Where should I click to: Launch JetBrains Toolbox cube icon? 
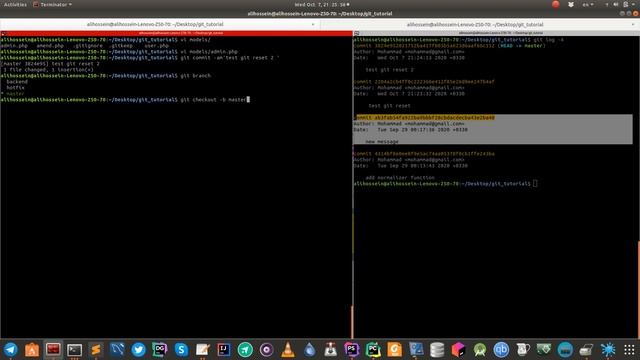458,350
